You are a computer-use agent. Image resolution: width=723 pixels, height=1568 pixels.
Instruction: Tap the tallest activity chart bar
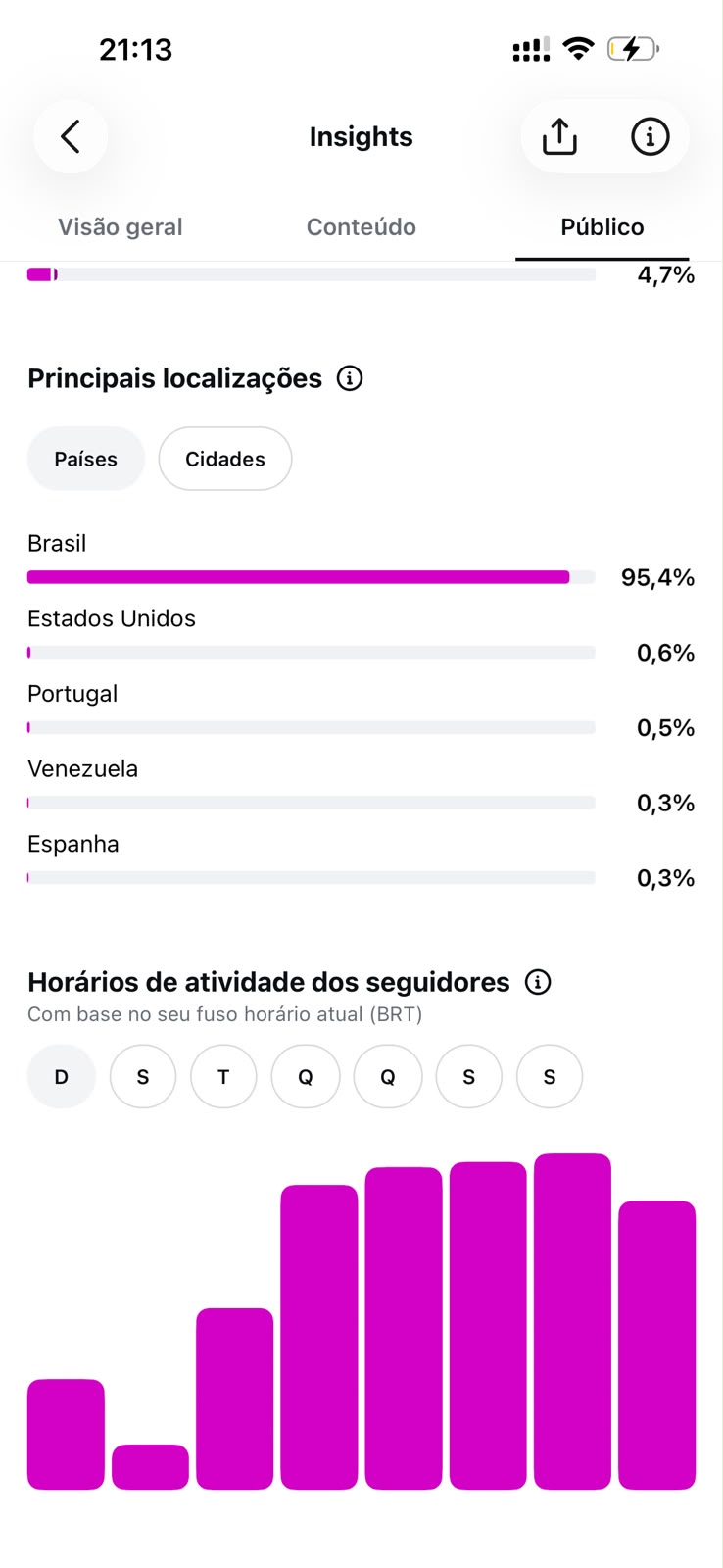point(573,1321)
